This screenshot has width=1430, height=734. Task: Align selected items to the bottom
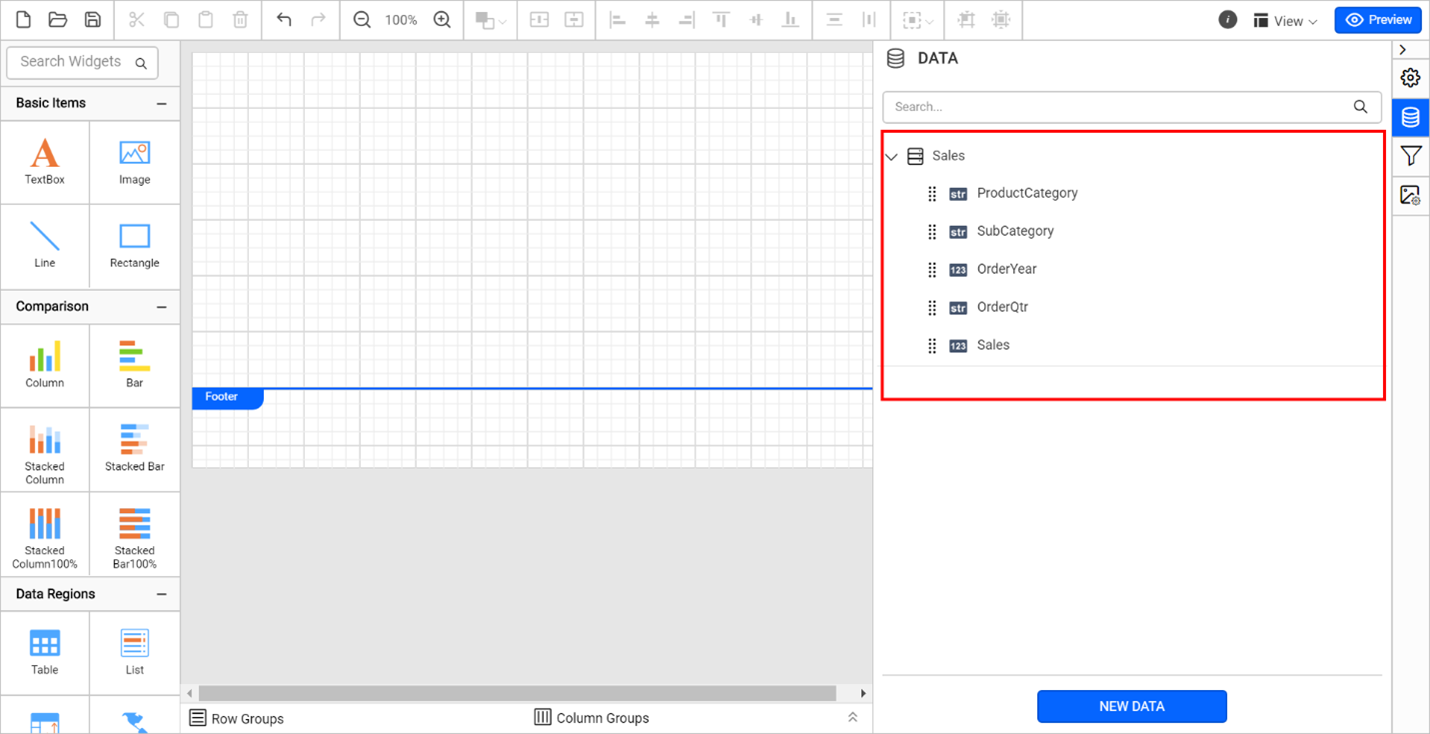click(790, 20)
